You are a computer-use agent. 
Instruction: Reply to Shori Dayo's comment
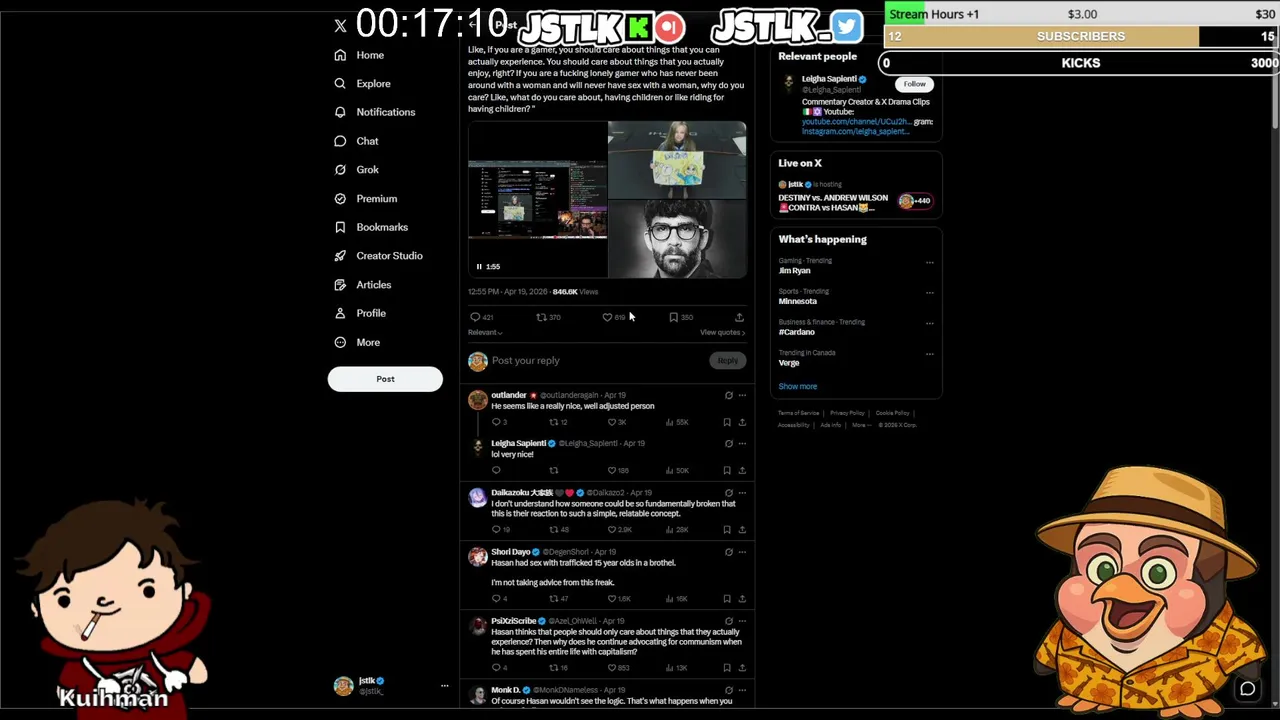point(496,598)
